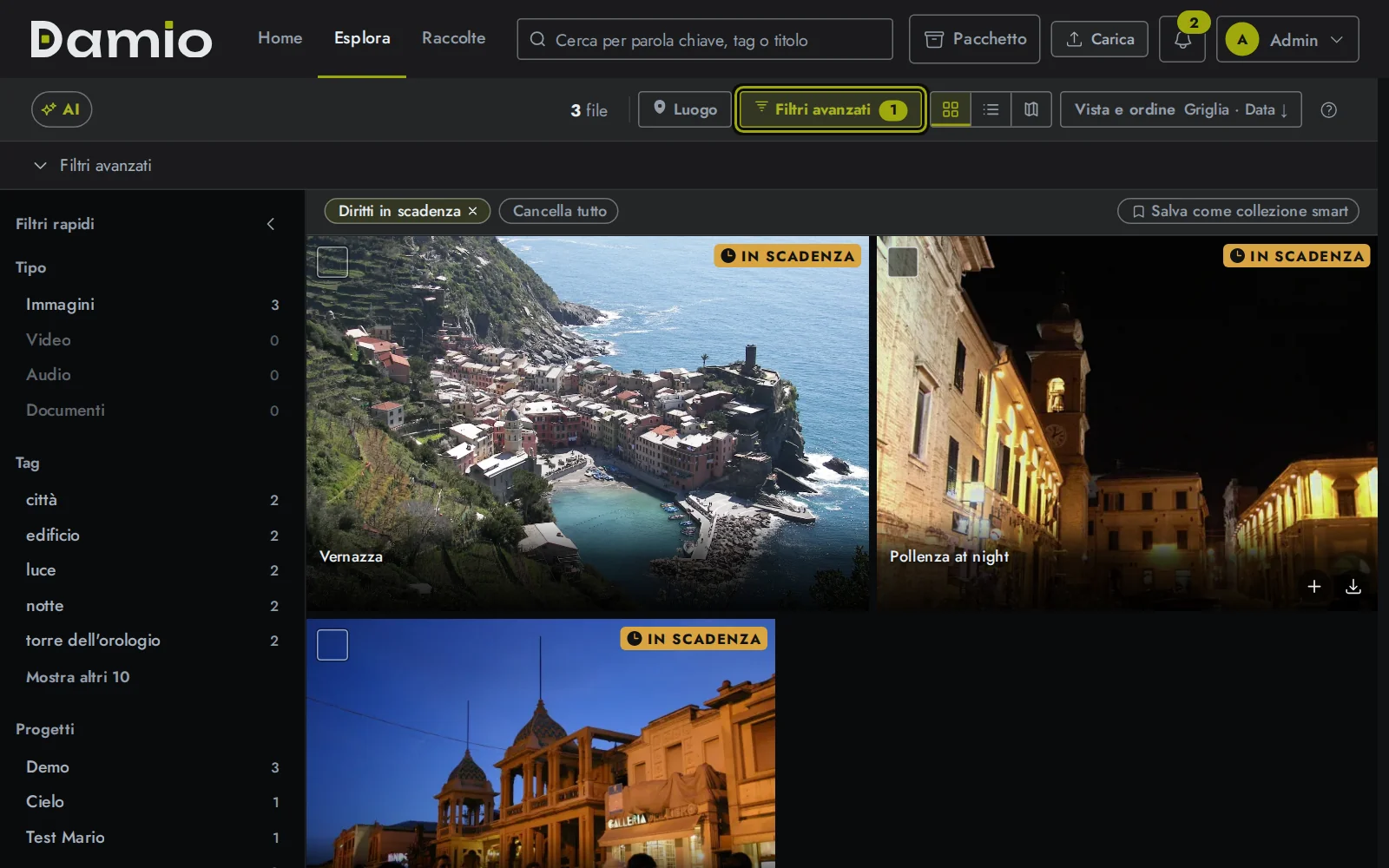
Task: Filter by luce tag
Action: point(152,570)
